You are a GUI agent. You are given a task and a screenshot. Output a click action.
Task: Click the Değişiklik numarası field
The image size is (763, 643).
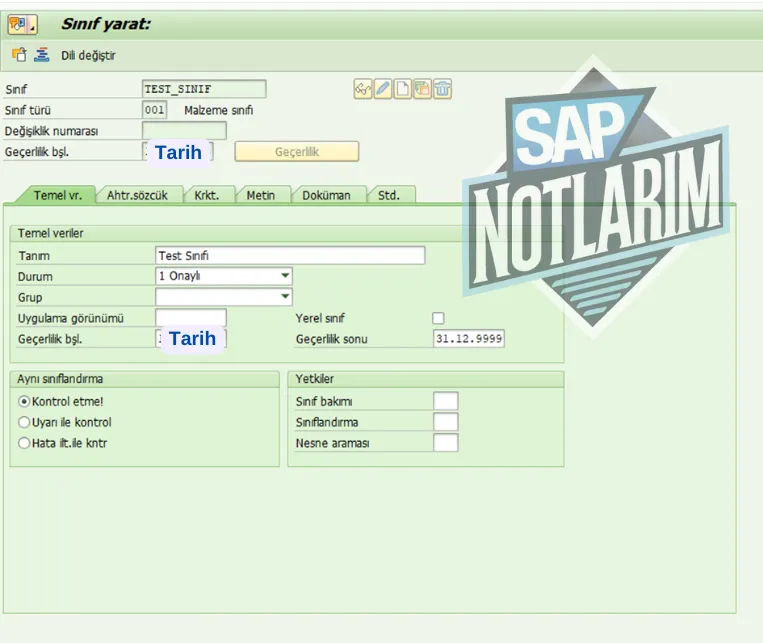pyautogui.click(x=184, y=131)
